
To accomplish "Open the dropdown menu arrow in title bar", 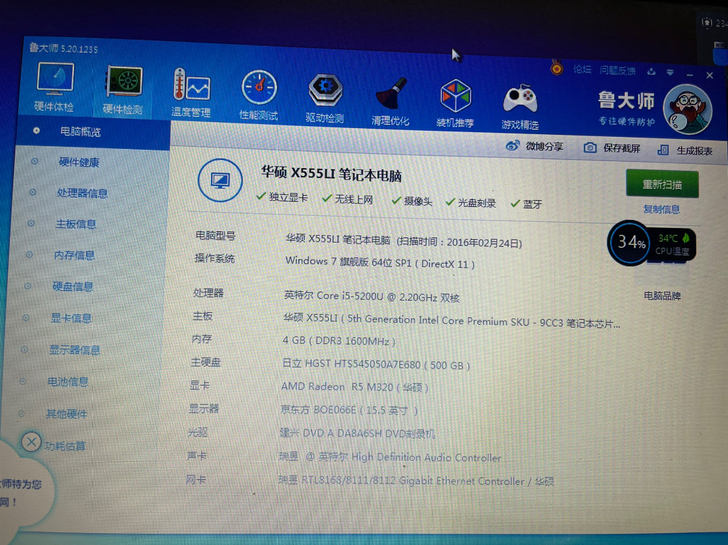I will click(670, 72).
